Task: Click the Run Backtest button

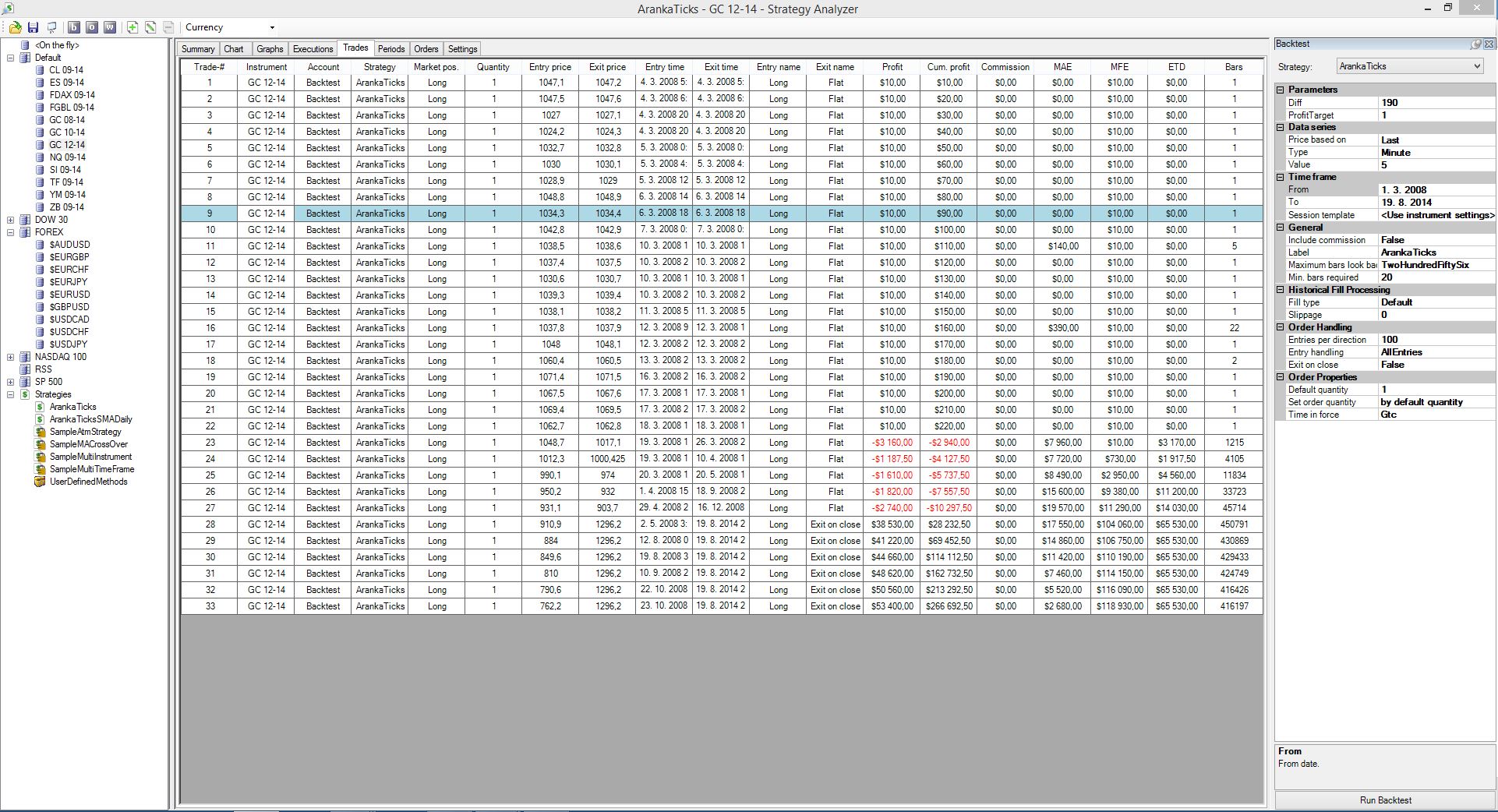Action: tap(1385, 800)
